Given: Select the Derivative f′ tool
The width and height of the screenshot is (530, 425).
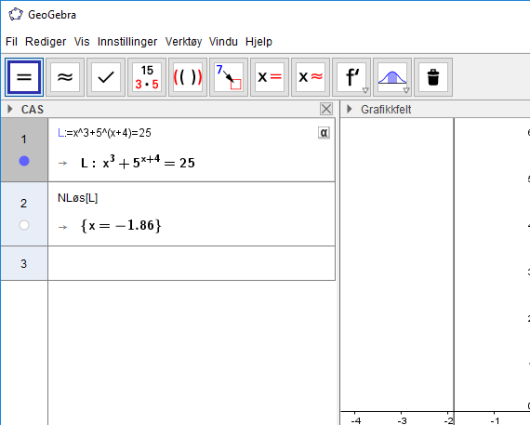Looking at the screenshot, I should point(351,77).
